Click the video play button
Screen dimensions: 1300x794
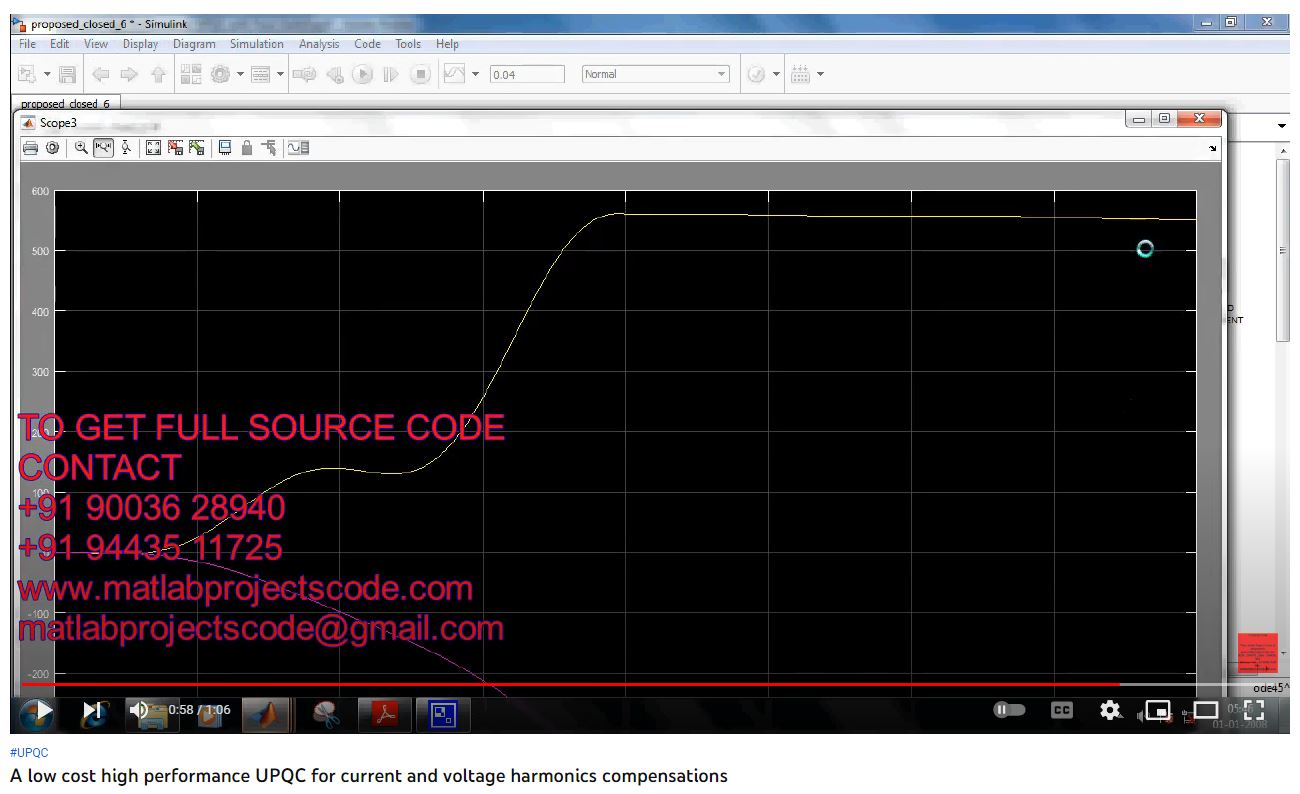click(43, 711)
